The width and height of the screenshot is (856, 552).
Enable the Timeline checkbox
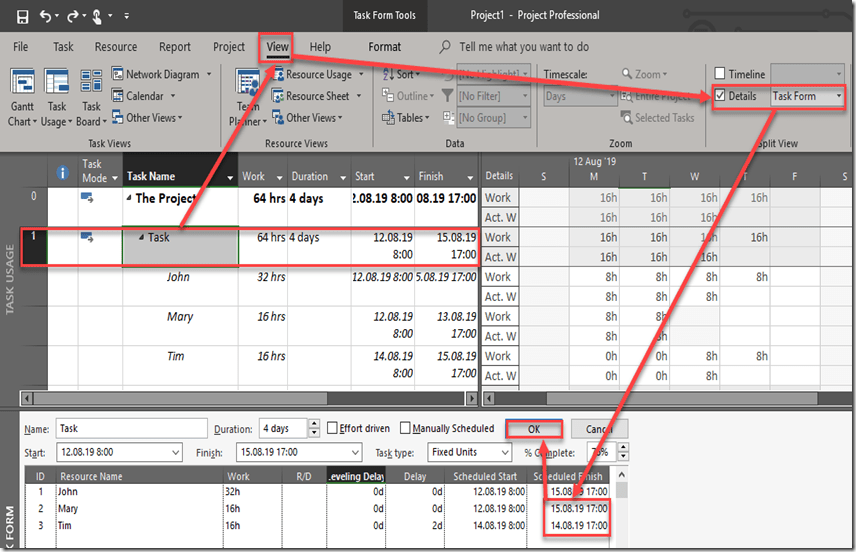[x=720, y=74]
